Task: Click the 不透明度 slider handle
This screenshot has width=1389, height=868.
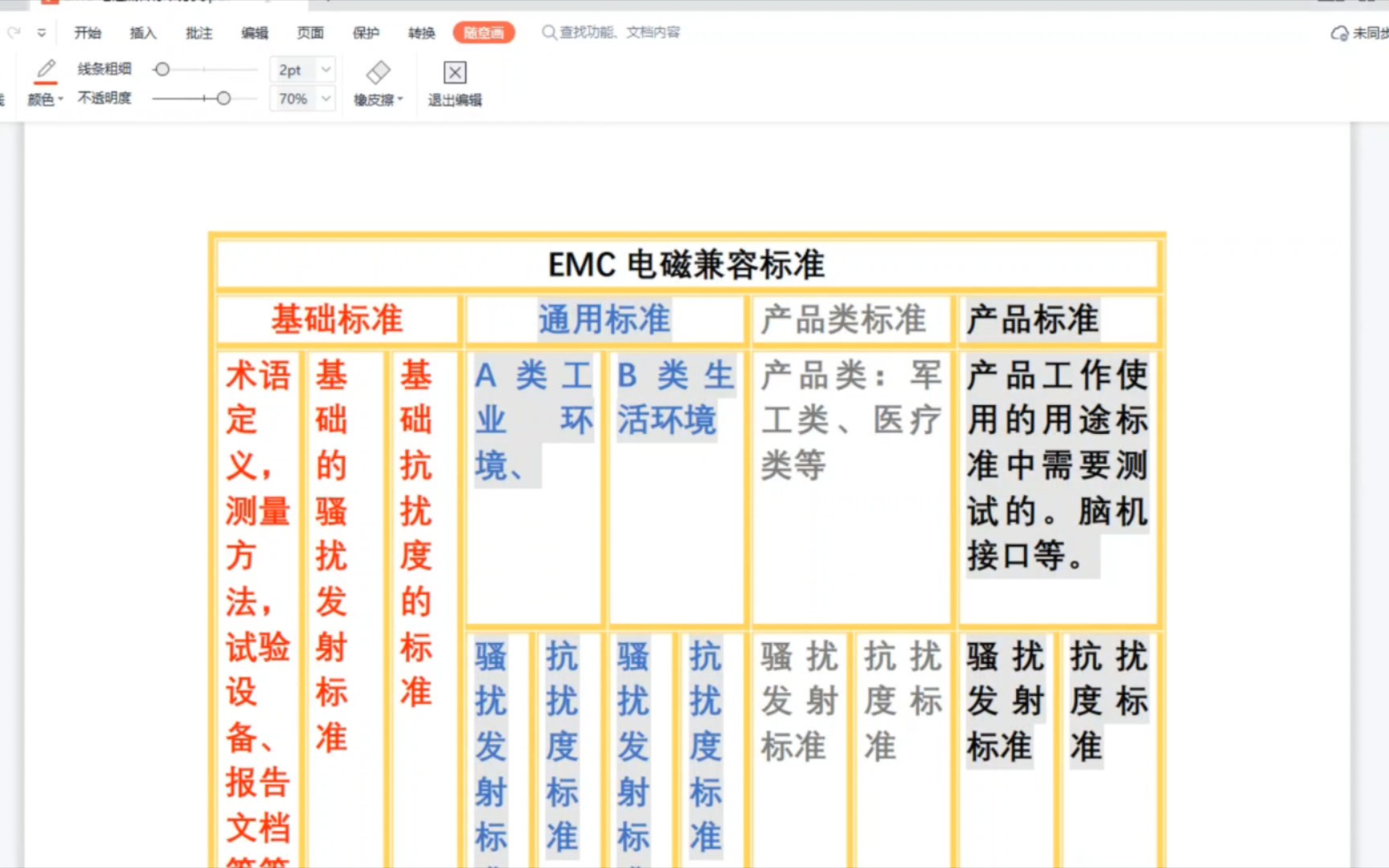Action: click(x=223, y=98)
